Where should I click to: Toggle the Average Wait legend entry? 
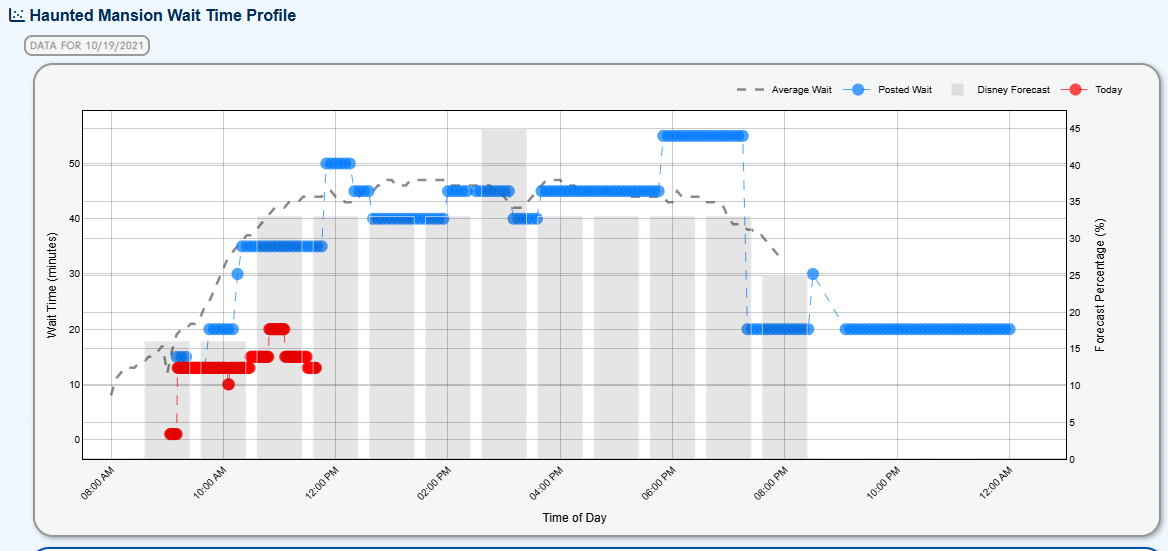pyautogui.click(x=784, y=89)
